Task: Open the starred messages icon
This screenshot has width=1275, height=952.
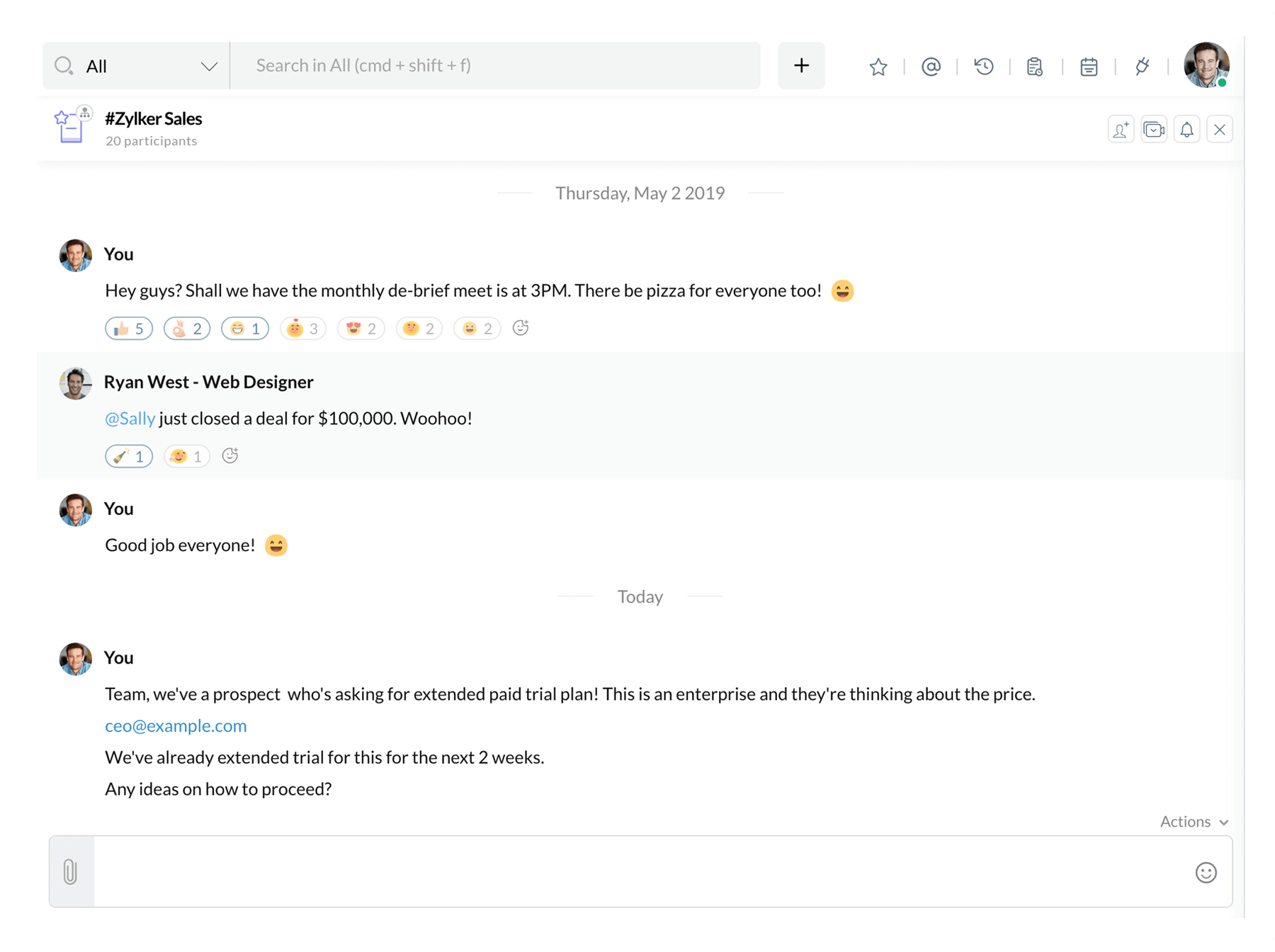Action: coord(878,67)
